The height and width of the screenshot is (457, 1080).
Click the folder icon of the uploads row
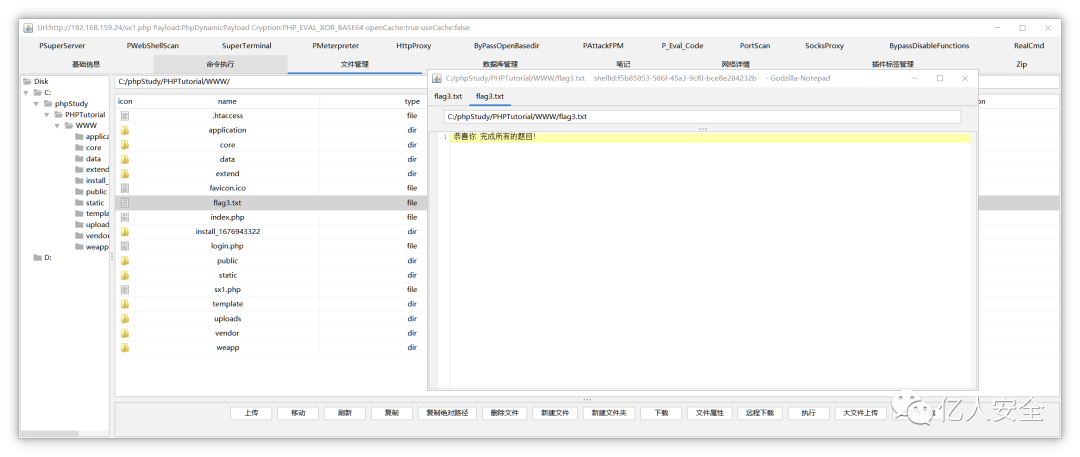click(125, 318)
